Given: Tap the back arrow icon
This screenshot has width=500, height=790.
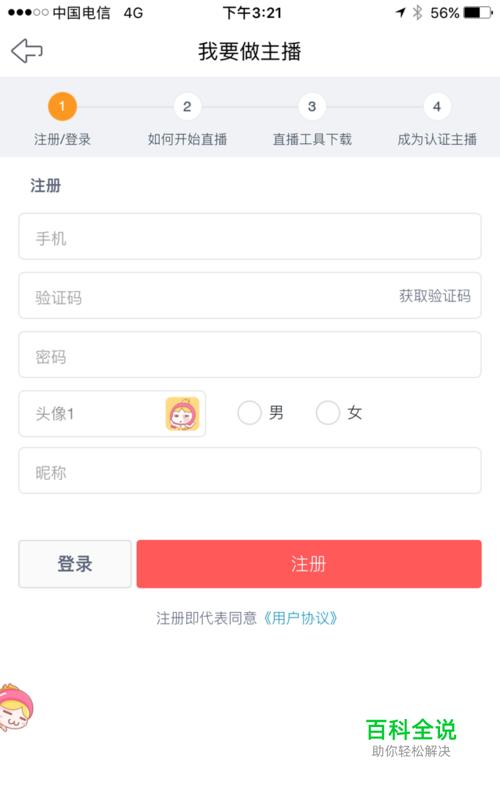Looking at the screenshot, I should click(27, 51).
